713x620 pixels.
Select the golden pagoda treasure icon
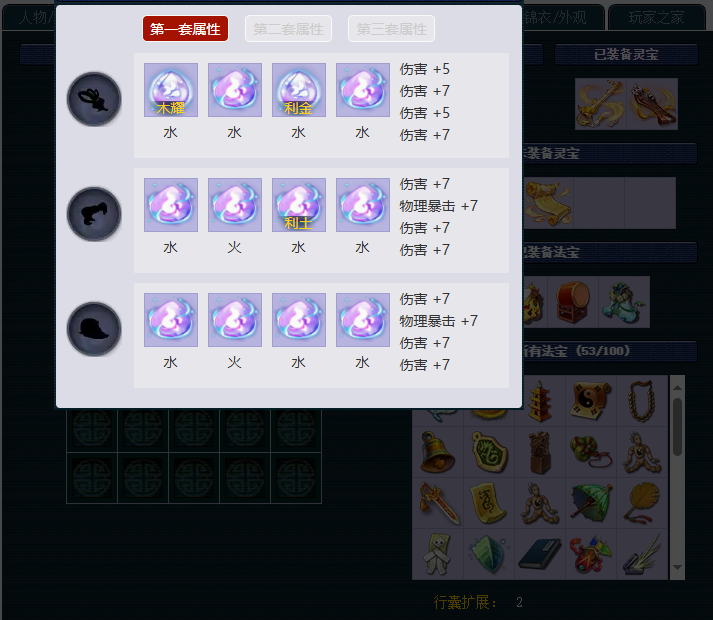(x=540, y=401)
